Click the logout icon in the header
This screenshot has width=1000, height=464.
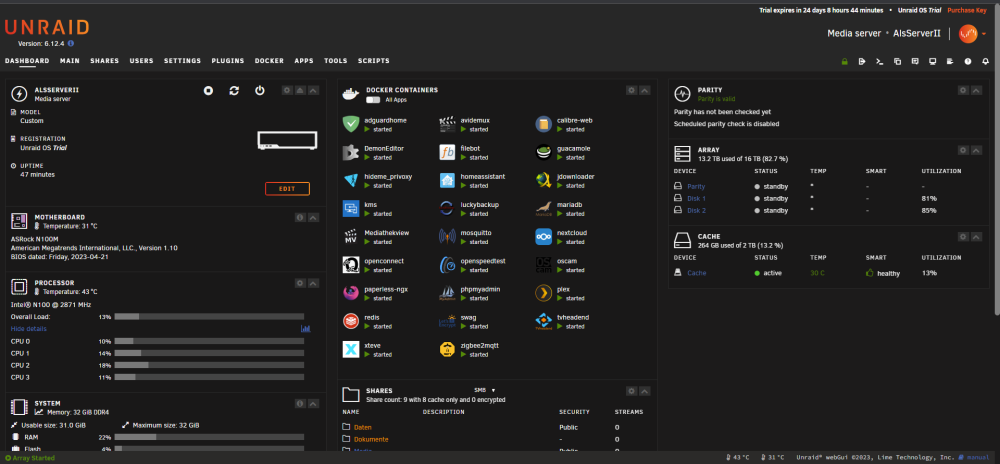pos(862,62)
